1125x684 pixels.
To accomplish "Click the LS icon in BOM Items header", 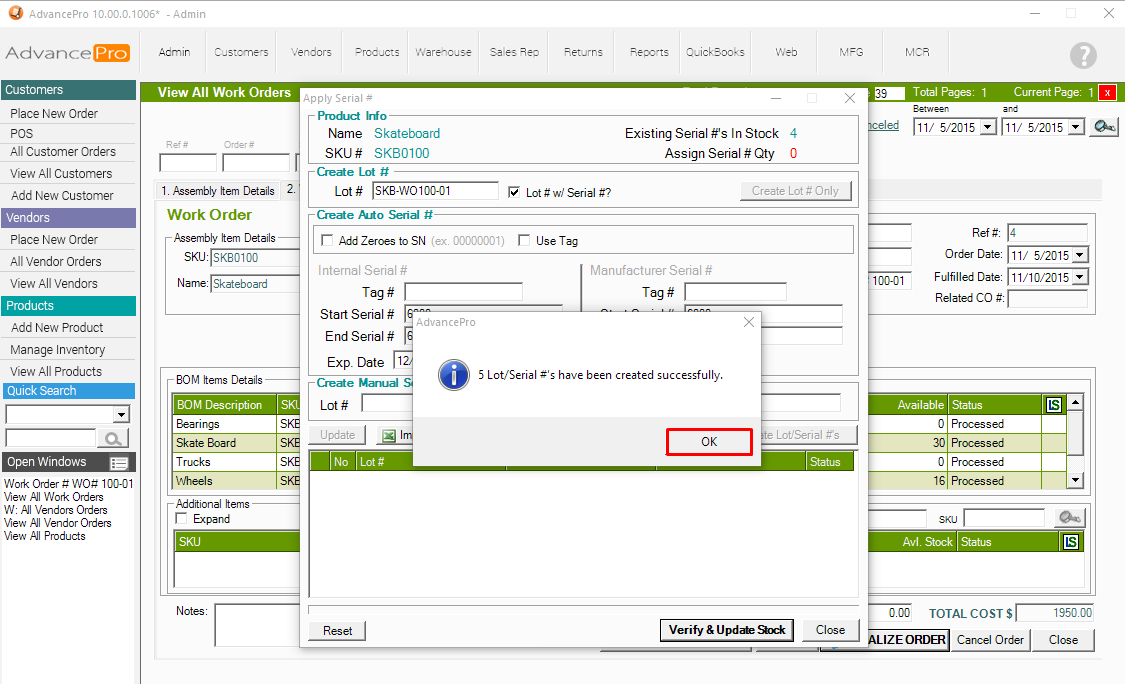I will [x=1053, y=405].
